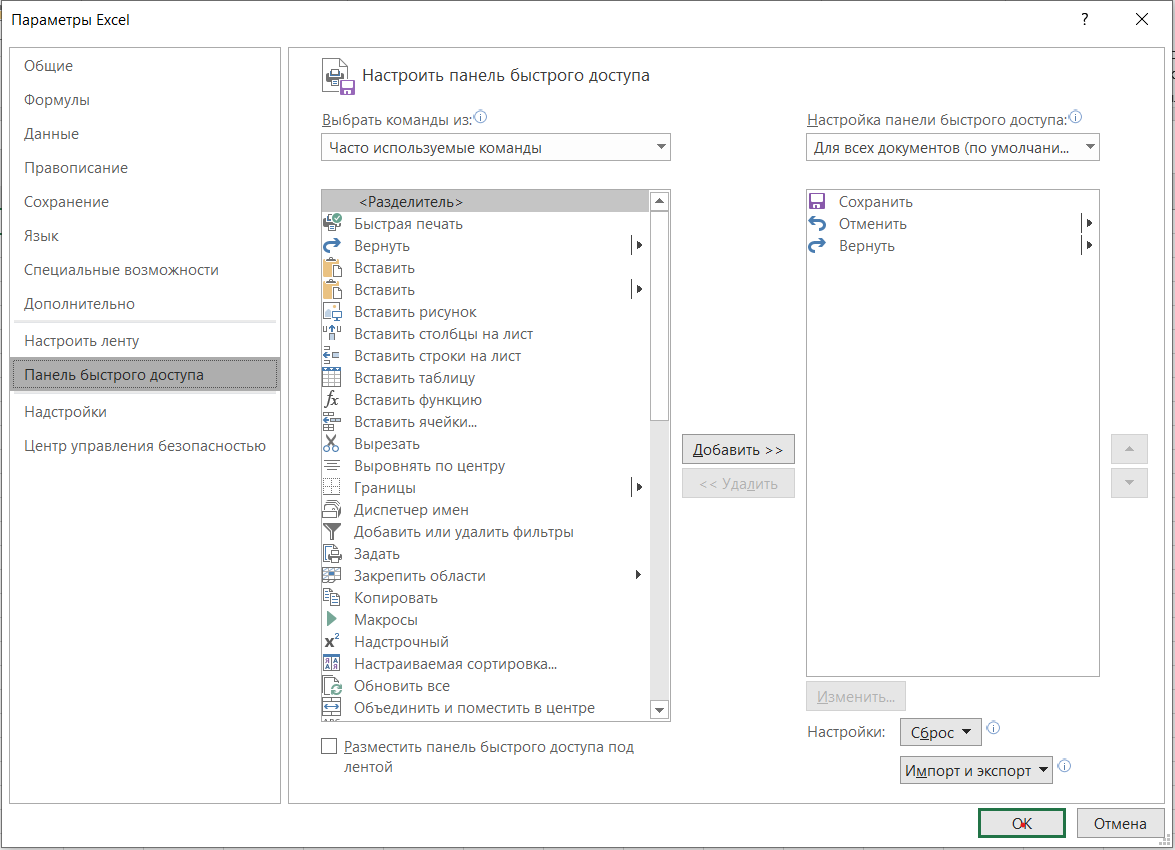Click the Вставить функцию fx icon
Screen dimensions: 1175x850
tap(332, 400)
